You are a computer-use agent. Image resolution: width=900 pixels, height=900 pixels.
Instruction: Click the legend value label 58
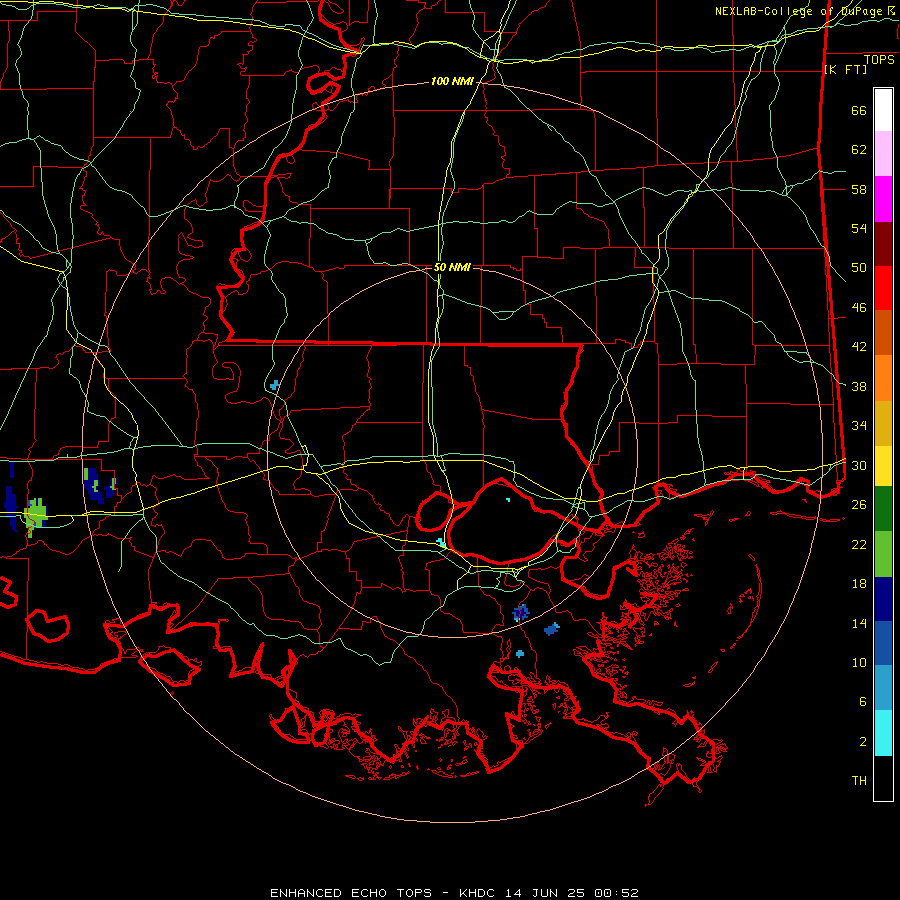click(x=859, y=189)
